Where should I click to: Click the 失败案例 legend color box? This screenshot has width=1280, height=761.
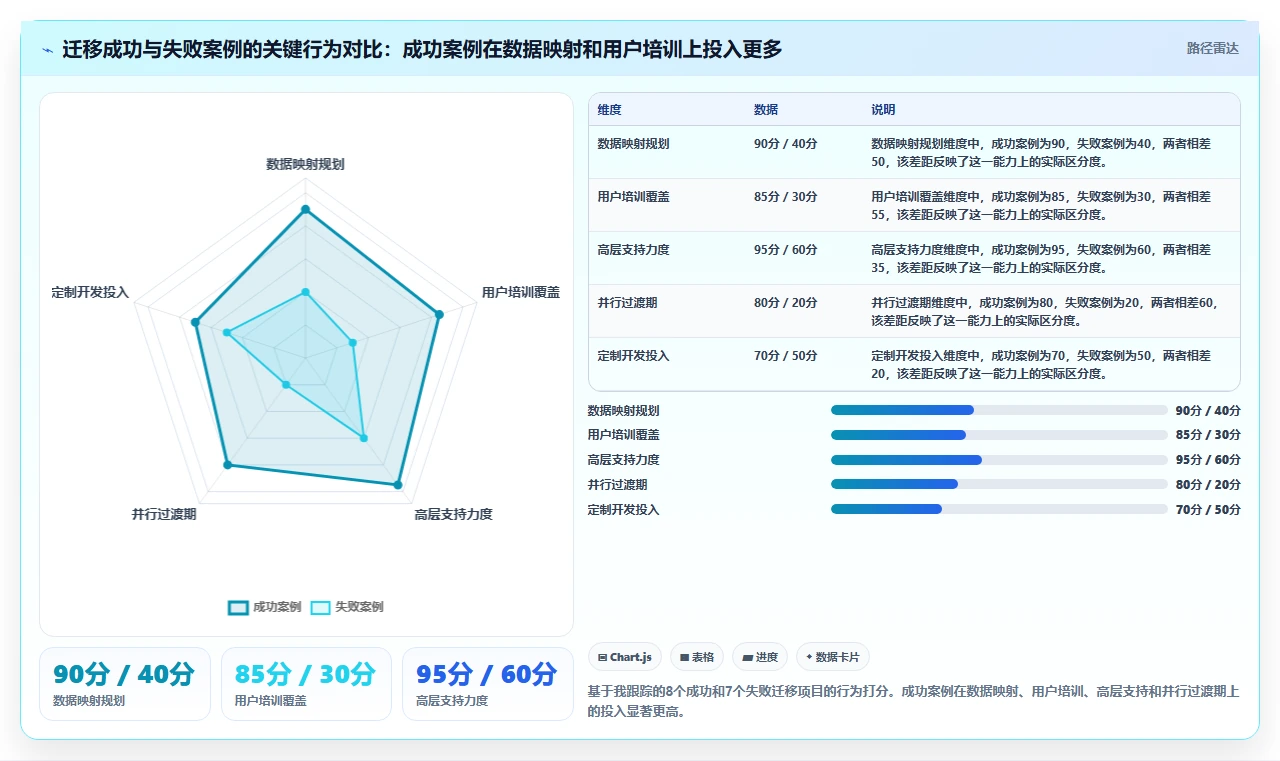point(320,607)
